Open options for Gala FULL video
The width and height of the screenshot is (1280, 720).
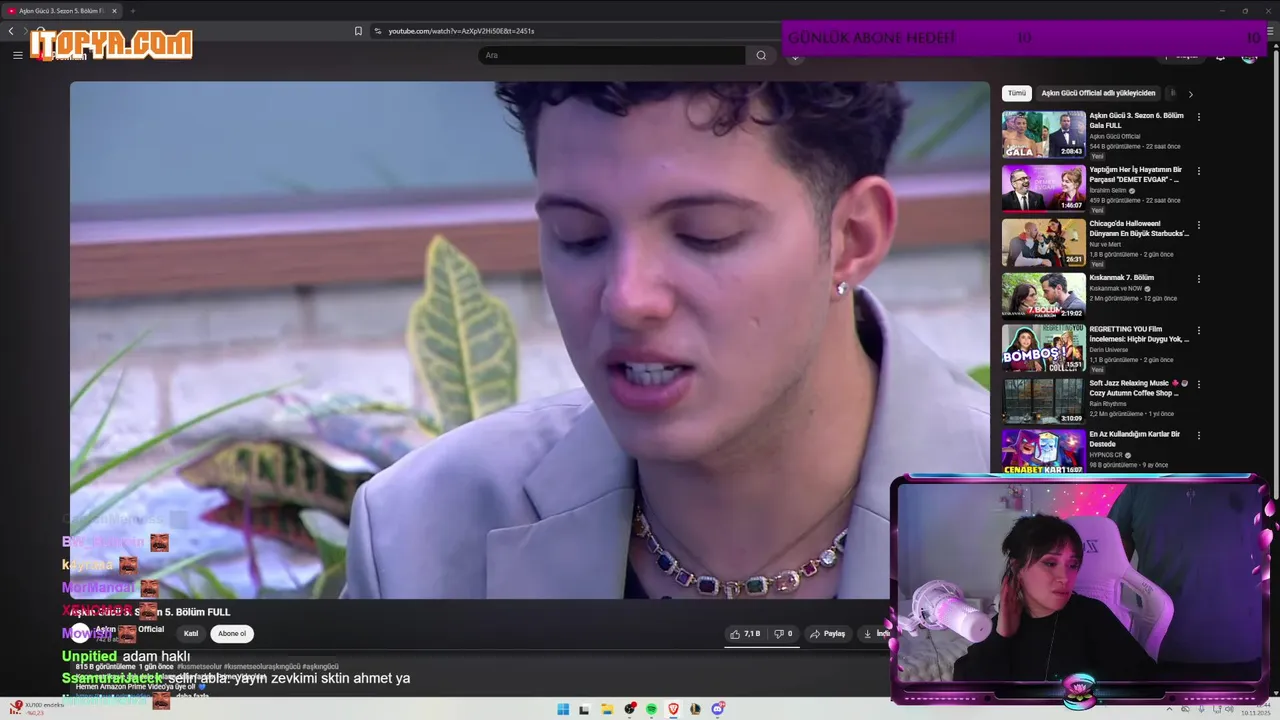pos(1198,117)
